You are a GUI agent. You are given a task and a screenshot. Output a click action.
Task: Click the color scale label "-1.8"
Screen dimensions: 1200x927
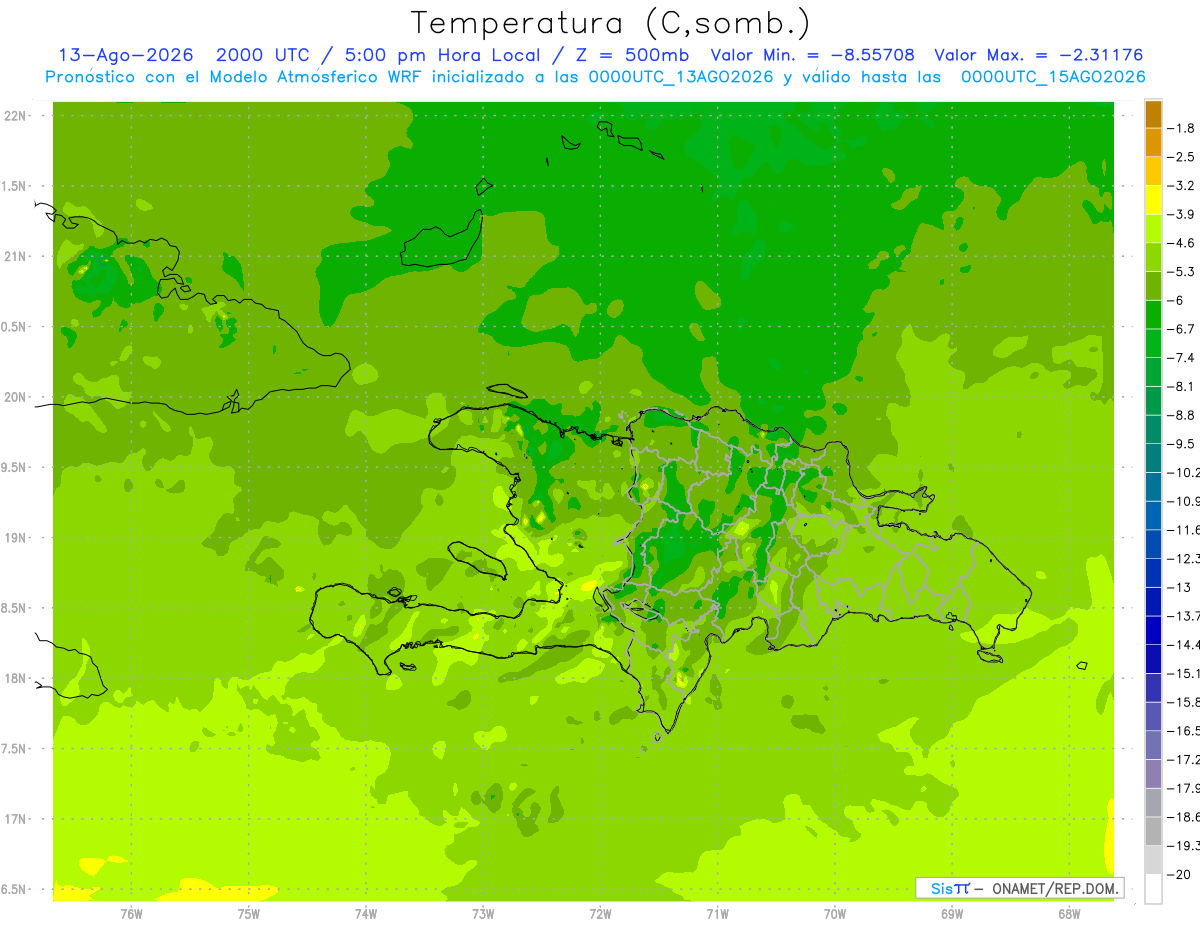[1183, 128]
